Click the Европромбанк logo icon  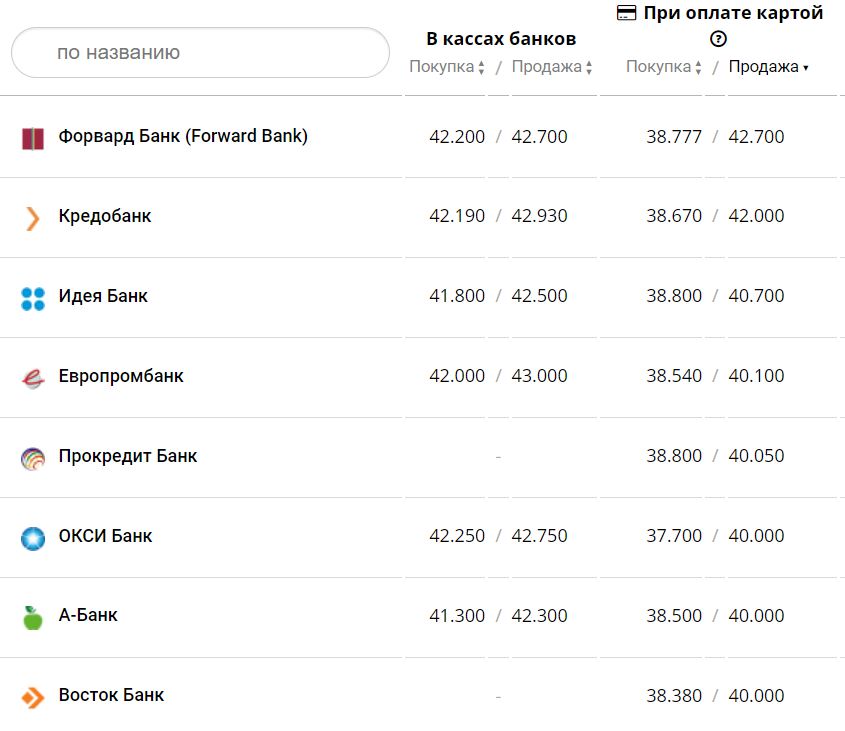click(x=33, y=378)
